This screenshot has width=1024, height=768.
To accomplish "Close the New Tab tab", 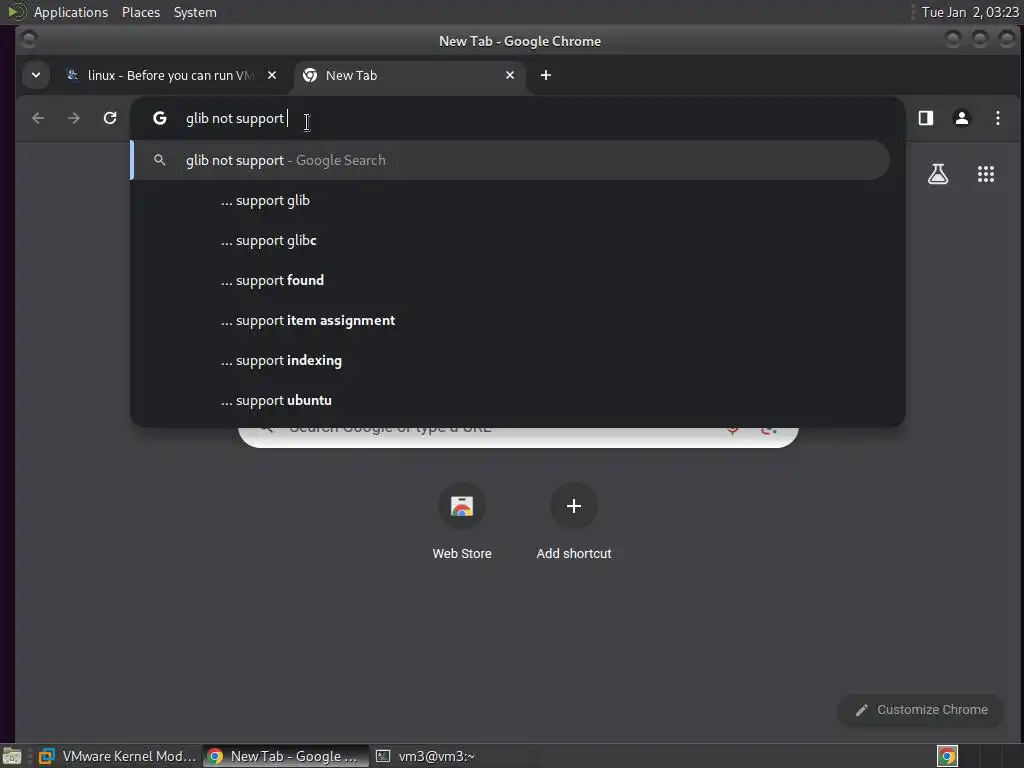I will click(x=510, y=75).
